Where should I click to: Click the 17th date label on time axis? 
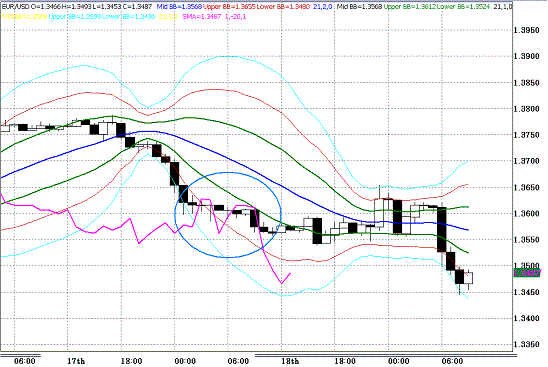[x=76, y=361]
